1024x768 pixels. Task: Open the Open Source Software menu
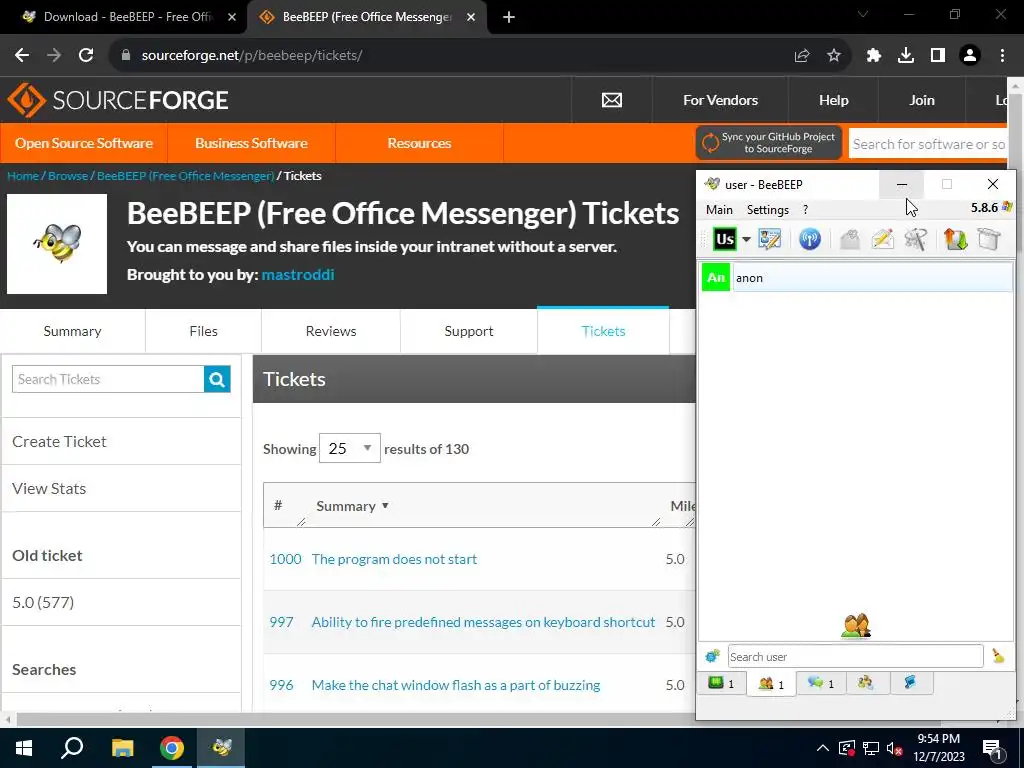pos(84,143)
